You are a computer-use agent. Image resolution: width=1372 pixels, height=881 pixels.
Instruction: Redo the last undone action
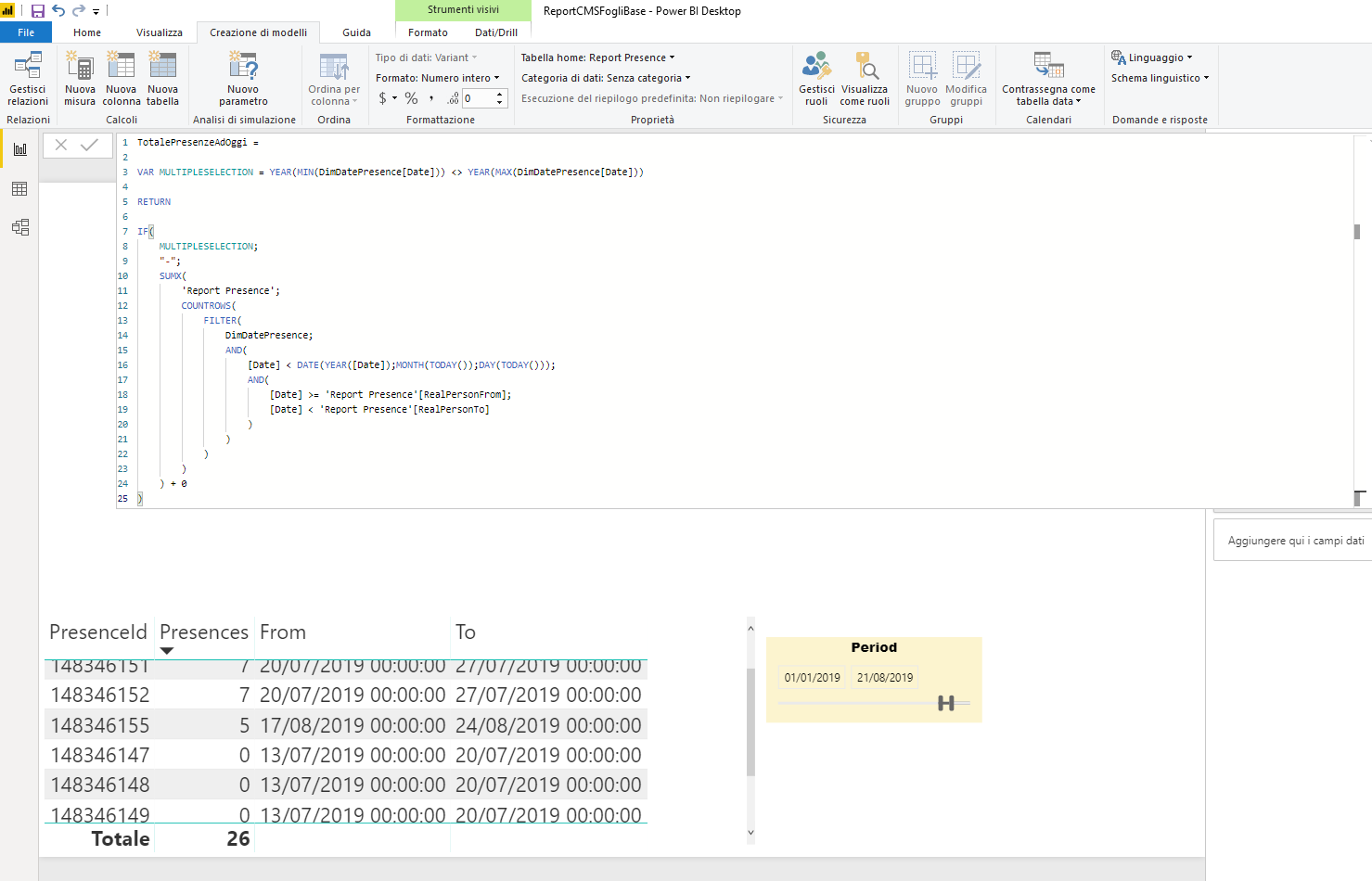(x=79, y=11)
